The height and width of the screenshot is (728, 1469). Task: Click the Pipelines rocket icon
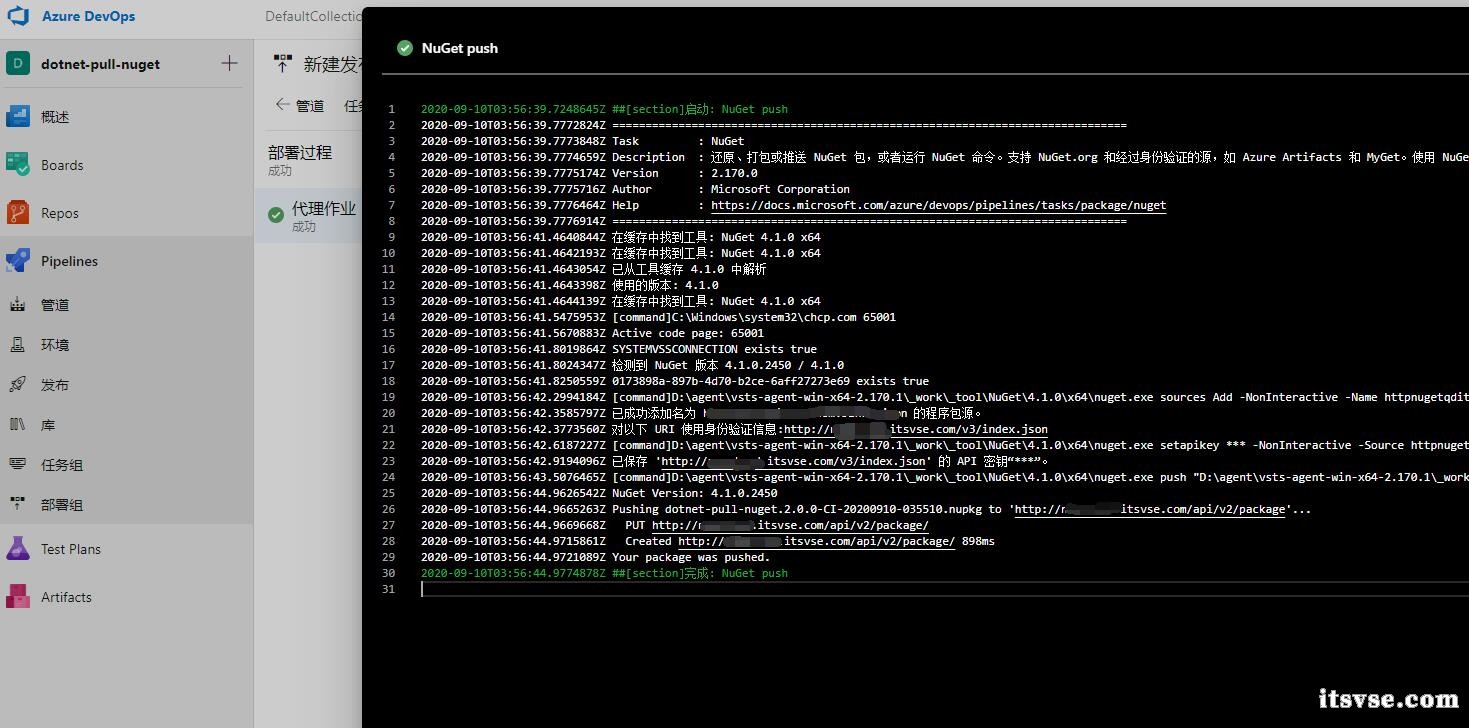pos(18,261)
